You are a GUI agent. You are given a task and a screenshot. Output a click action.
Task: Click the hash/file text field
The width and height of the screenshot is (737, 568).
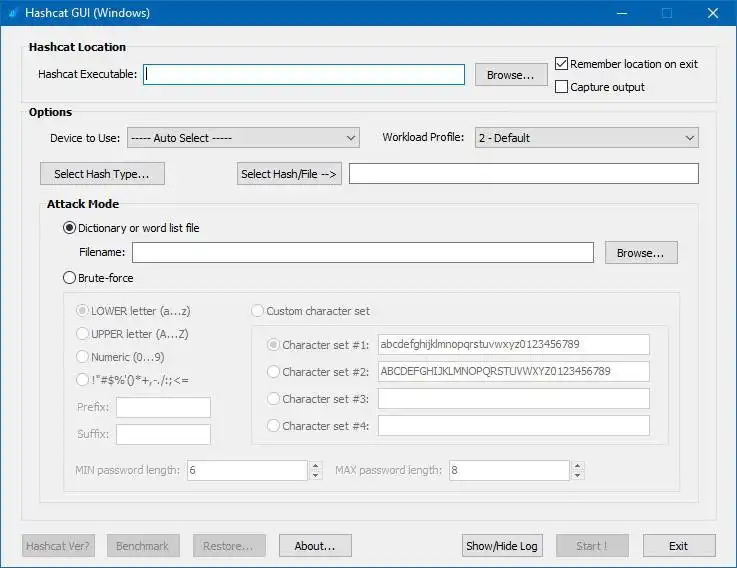[524, 174]
